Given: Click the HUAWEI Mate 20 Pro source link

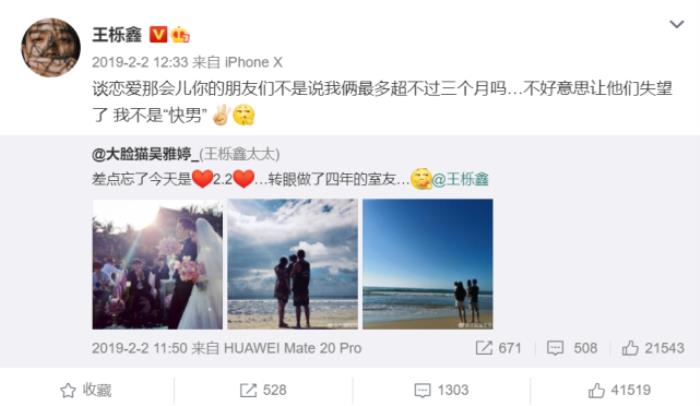Looking at the screenshot, I should 292,348.
